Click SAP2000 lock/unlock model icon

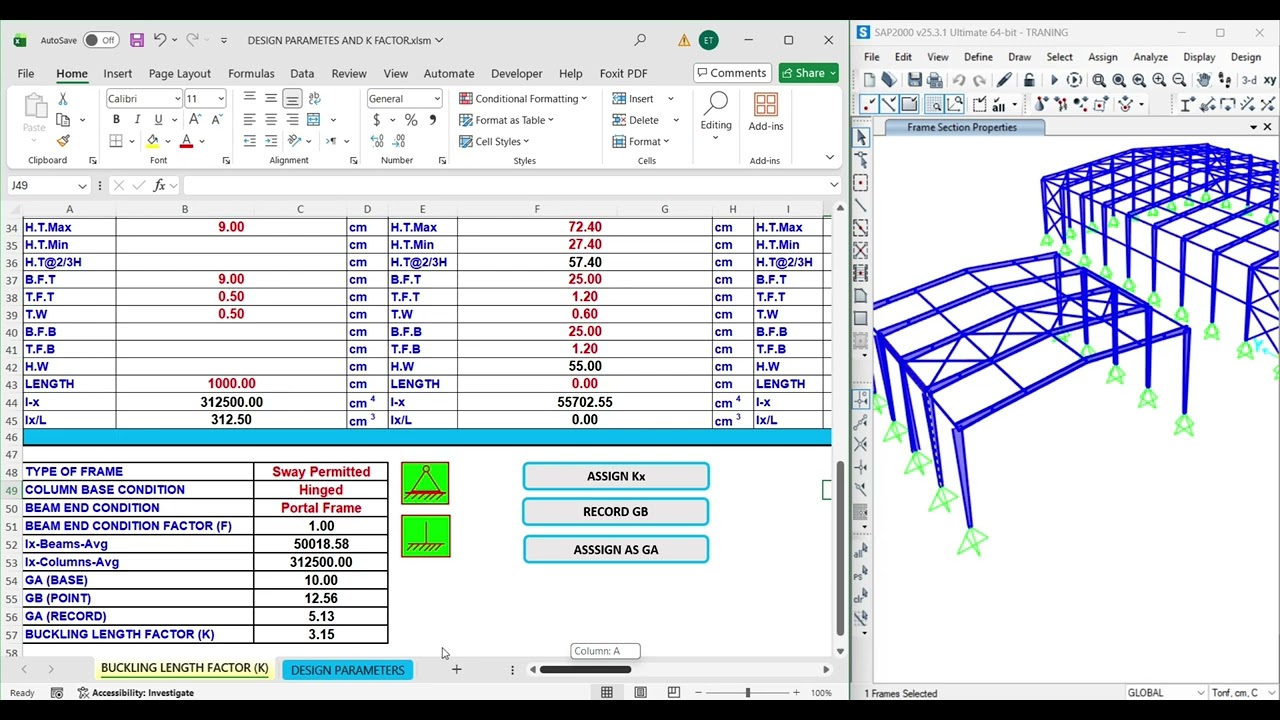click(1028, 80)
